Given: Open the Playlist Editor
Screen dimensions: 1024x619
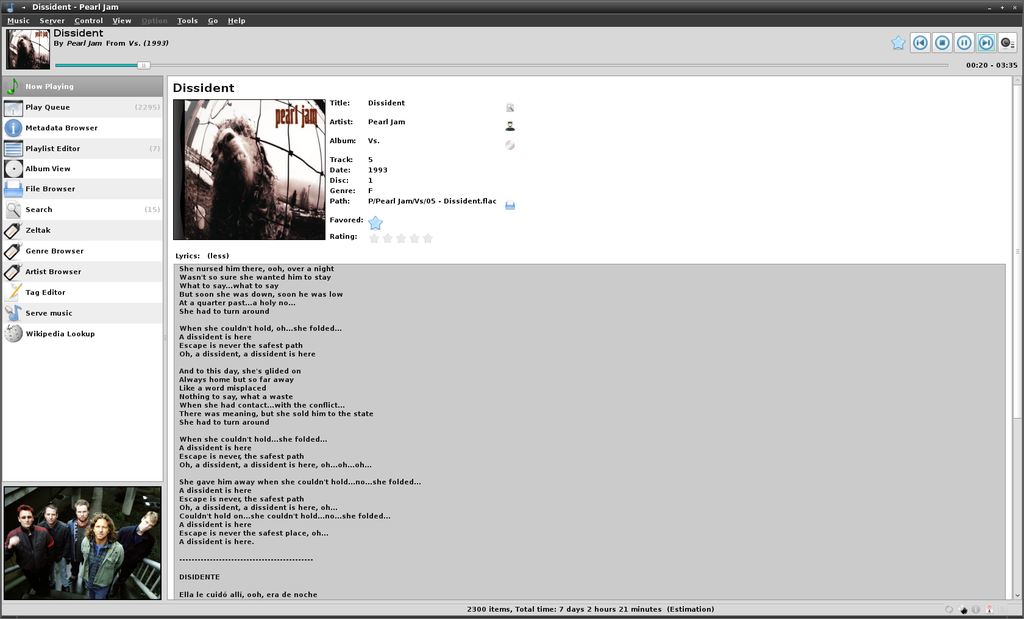Looking at the screenshot, I should 82,148.
